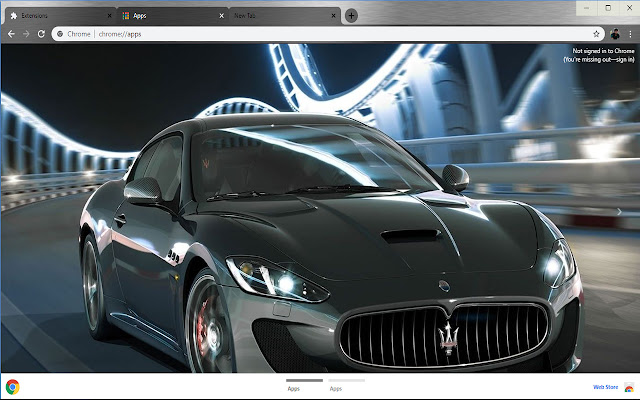Image resolution: width=640 pixels, height=400 pixels.
Task: Switch to the Extensions tab
Action: (60, 16)
